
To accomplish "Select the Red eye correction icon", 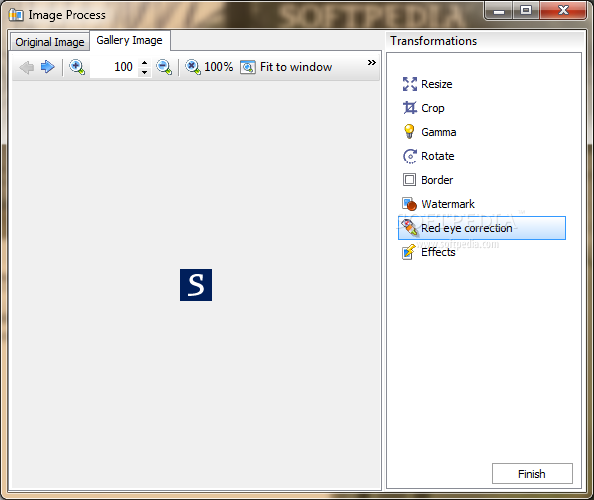I will point(410,228).
